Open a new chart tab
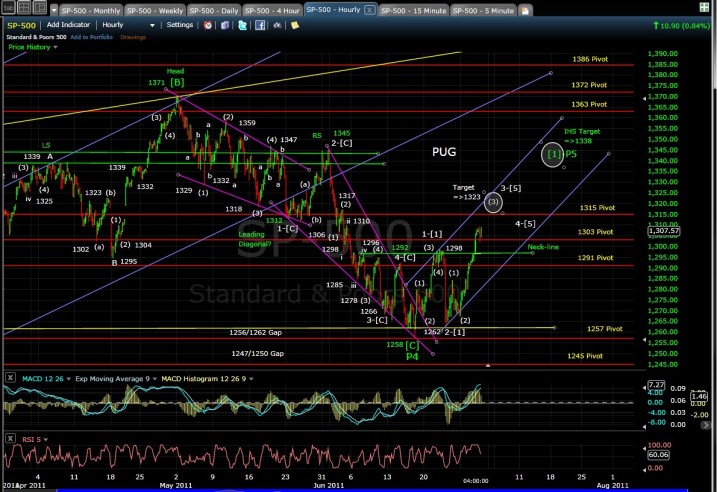The height and width of the screenshot is (492, 717). point(525,11)
